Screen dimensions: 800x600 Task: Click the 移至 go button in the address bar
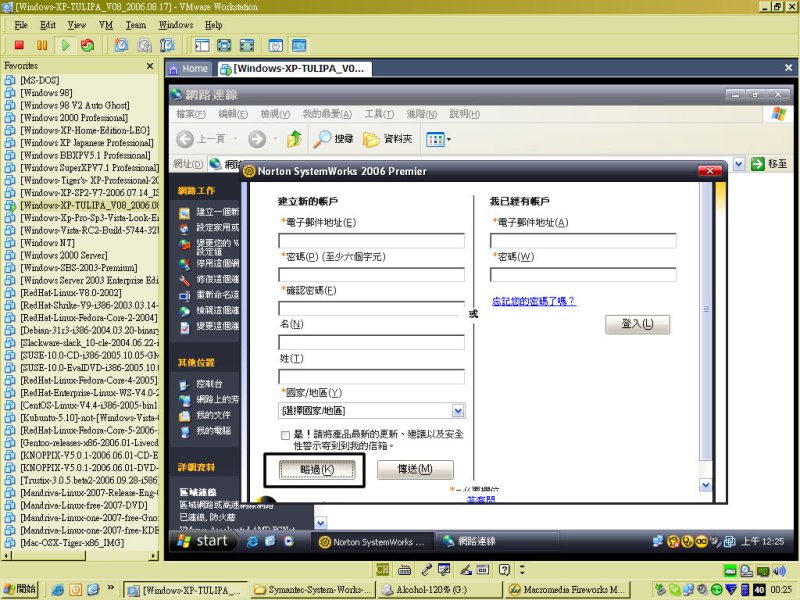click(x=769, y=164)
